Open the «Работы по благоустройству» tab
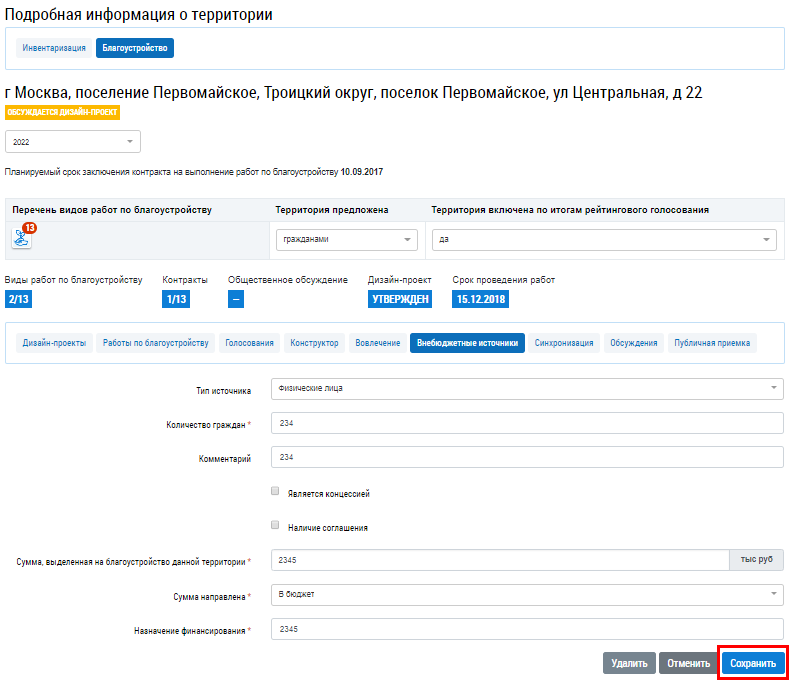The height and width of the screenshot is (685, 803). tap(156, 343)
